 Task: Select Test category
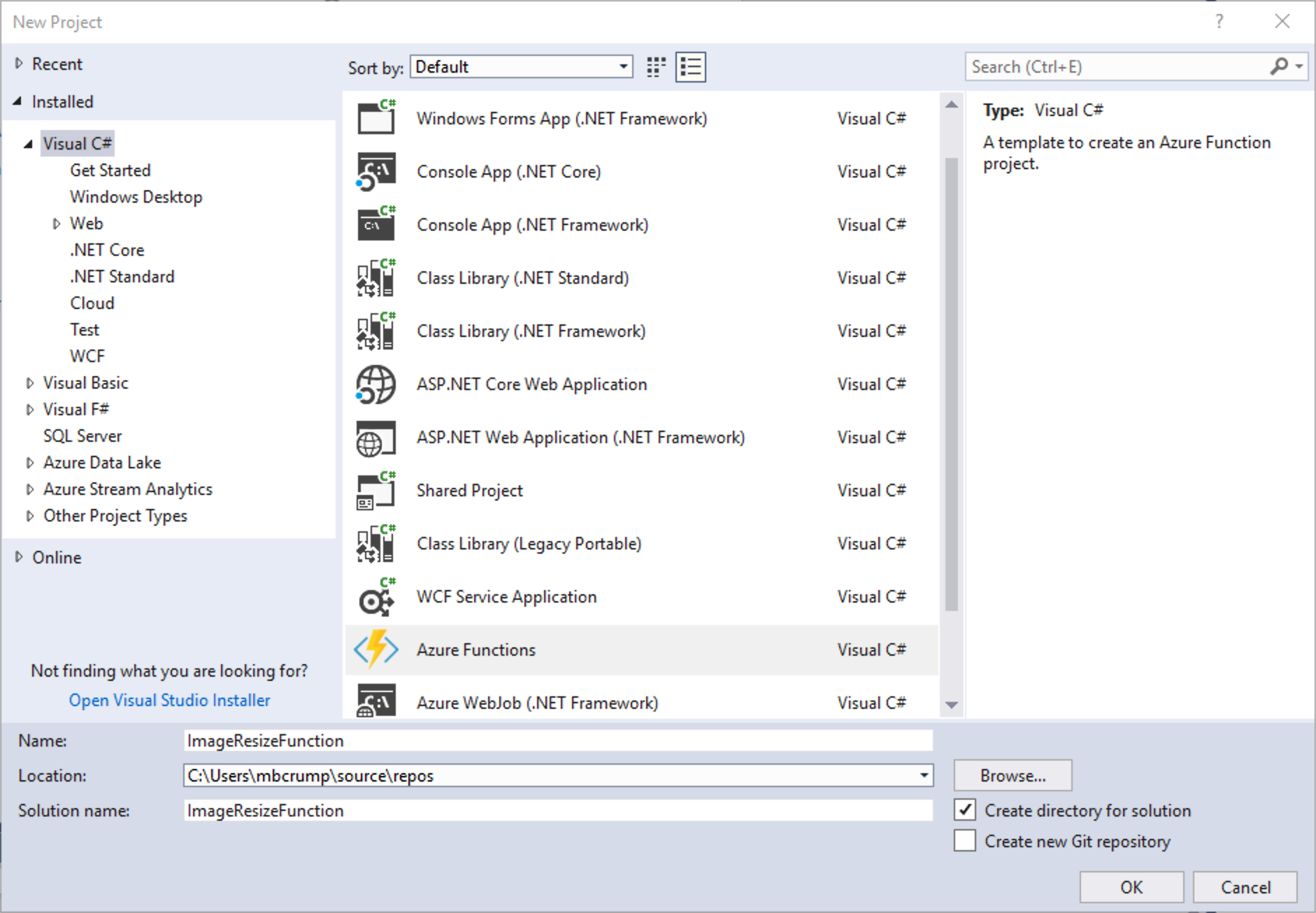click(x=85, y=329)
